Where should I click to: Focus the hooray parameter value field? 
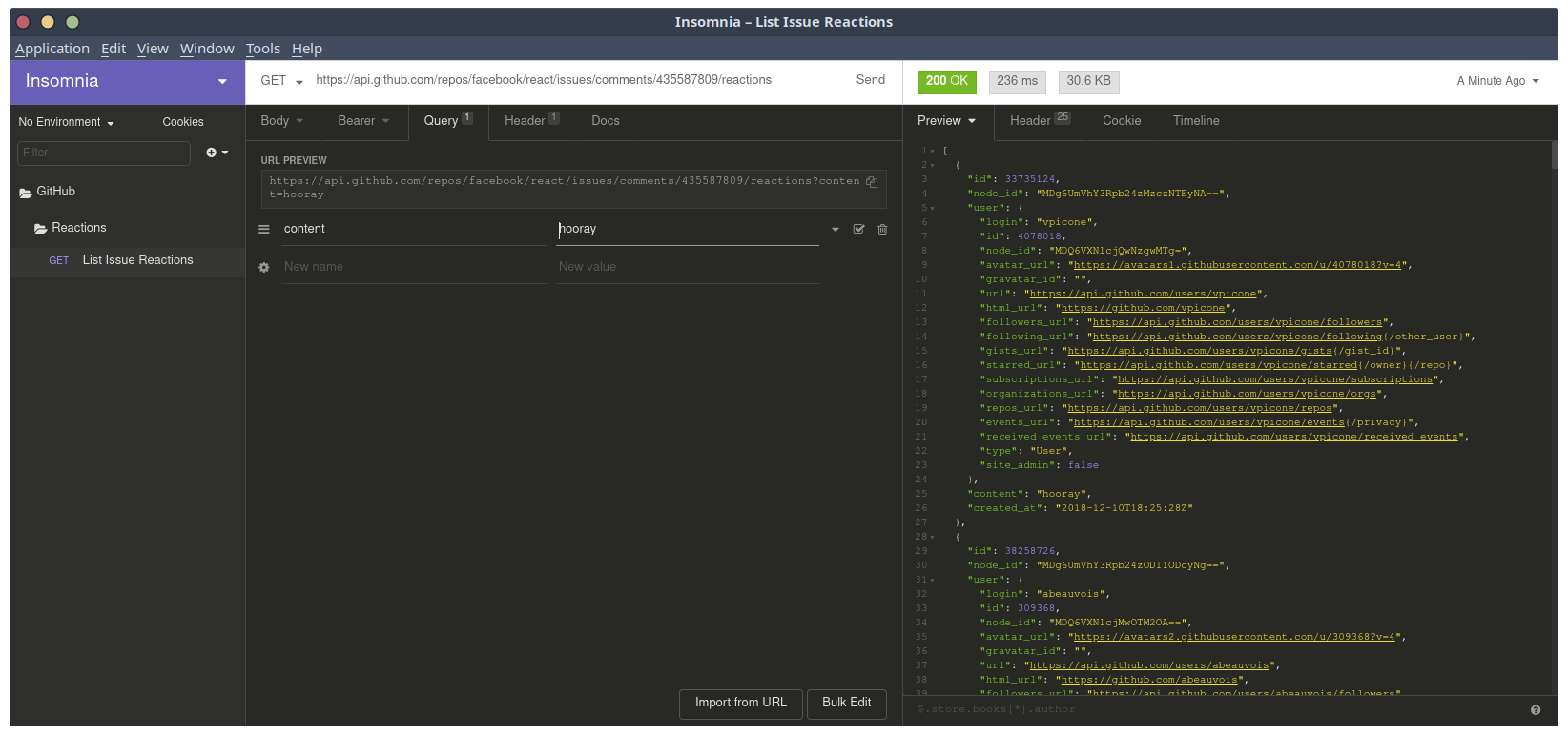point(688,229)
